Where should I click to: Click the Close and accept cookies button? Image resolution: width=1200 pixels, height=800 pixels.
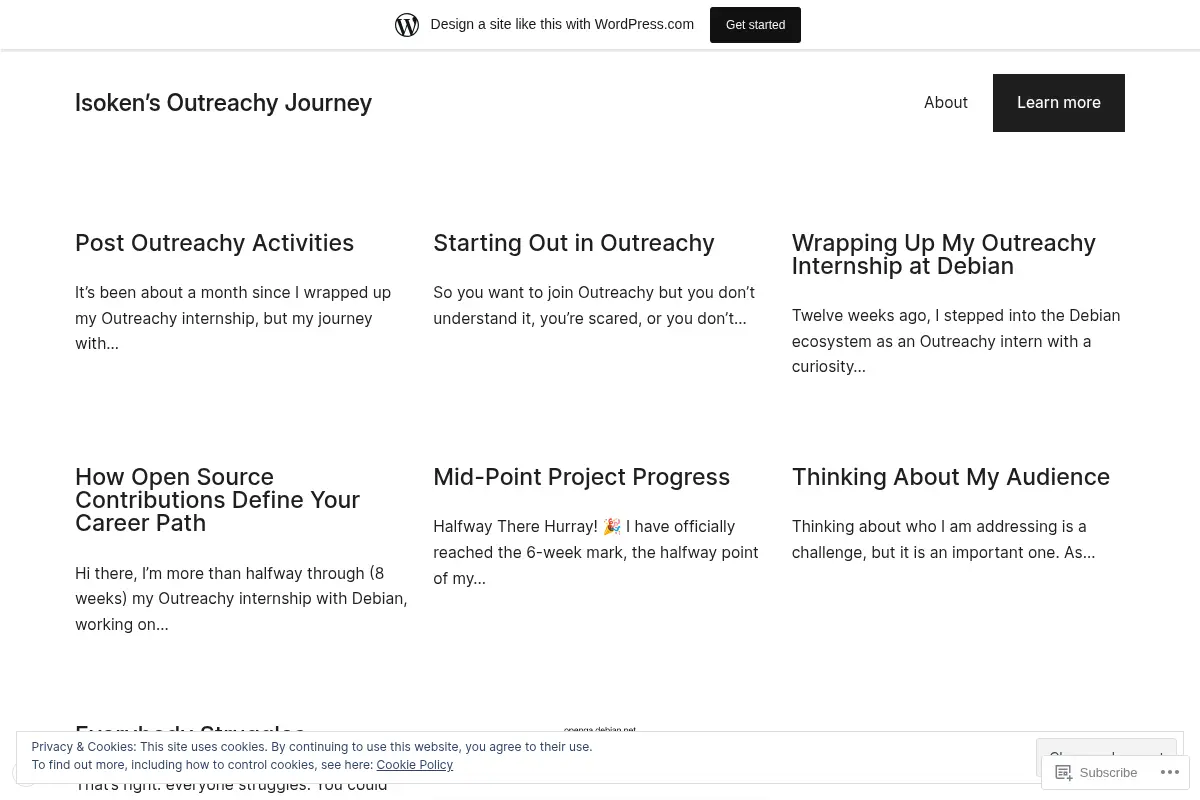[1106, 757]
